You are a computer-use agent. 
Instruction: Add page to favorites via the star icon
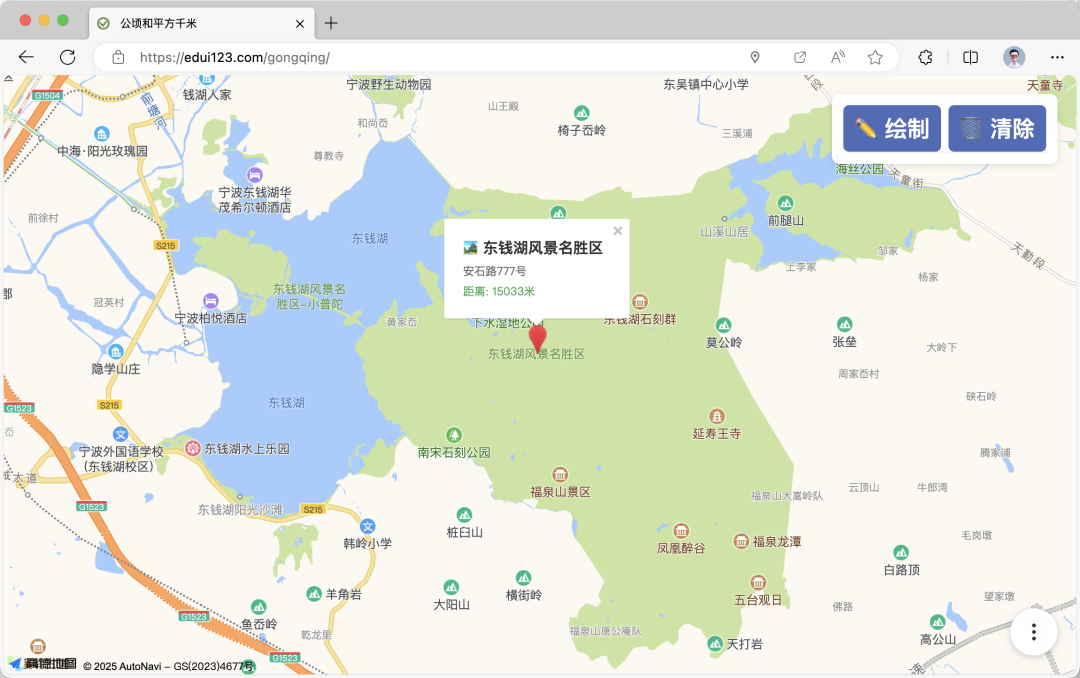click(x=874, y=57)
